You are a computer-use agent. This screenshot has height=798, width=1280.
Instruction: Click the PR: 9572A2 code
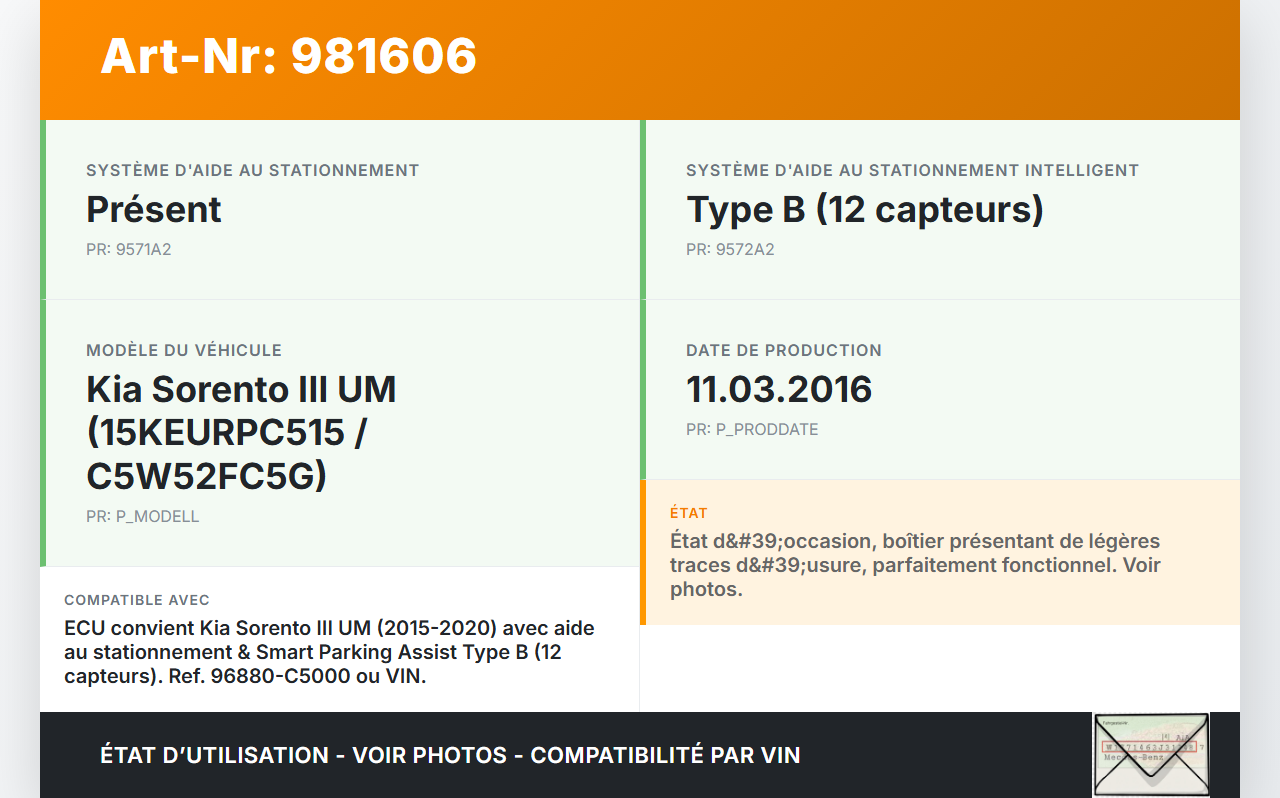click(730, 250)
